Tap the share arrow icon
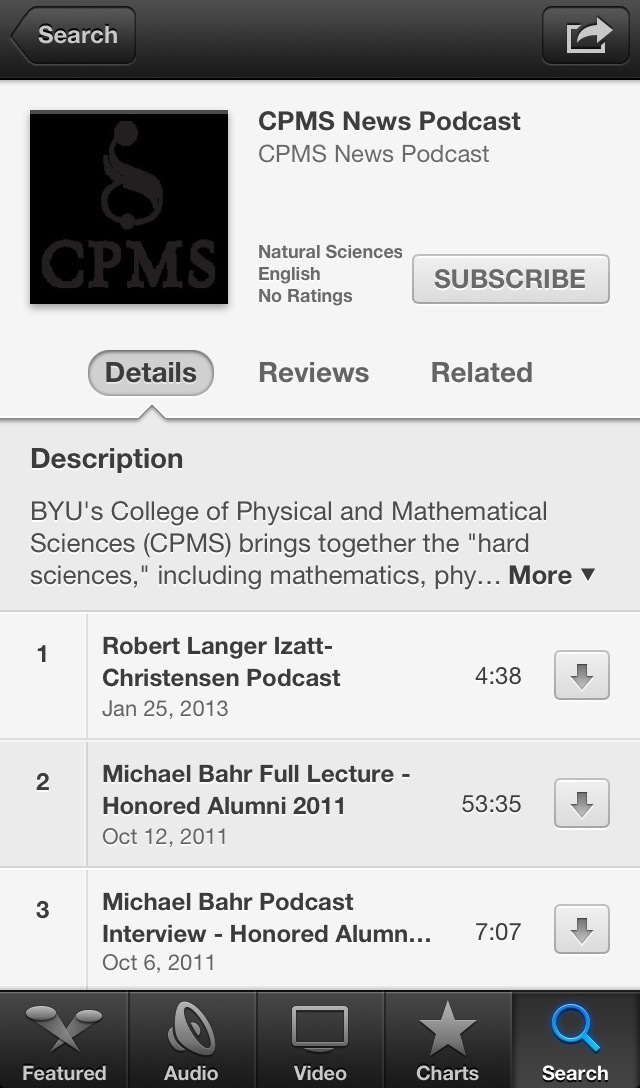Screen dimensions: 640x1088 (586, 35)
